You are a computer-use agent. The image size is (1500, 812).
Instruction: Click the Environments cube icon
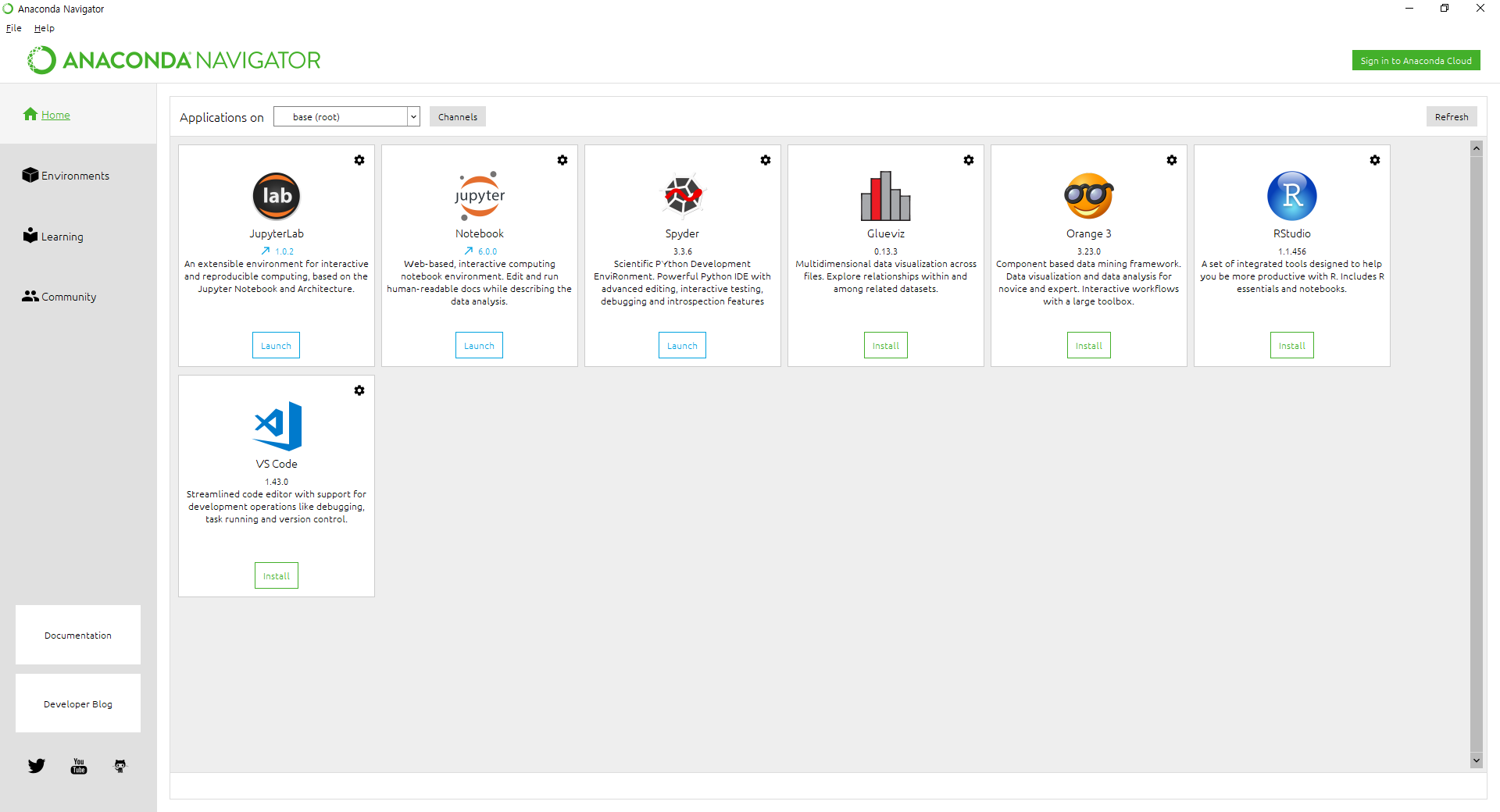pos(30,175)
